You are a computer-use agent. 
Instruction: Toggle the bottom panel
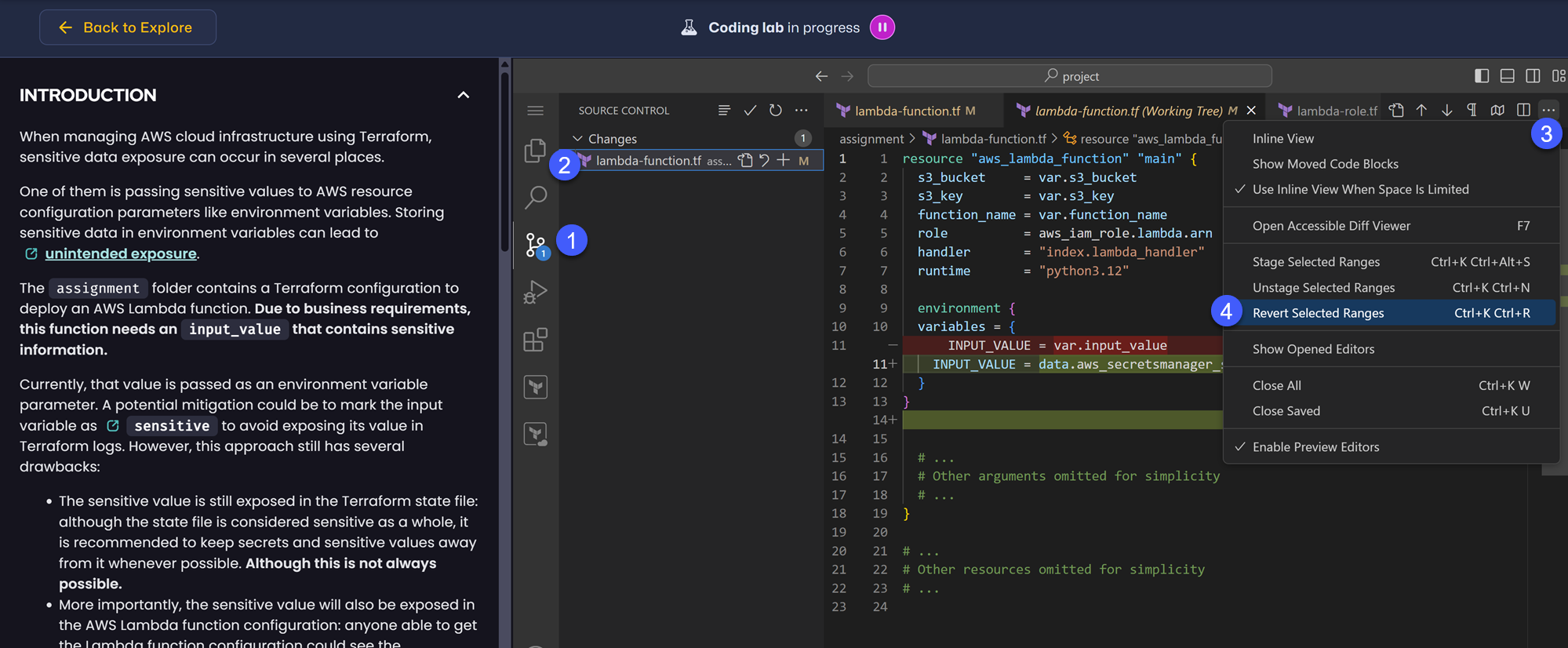[x=1507, y=76]
